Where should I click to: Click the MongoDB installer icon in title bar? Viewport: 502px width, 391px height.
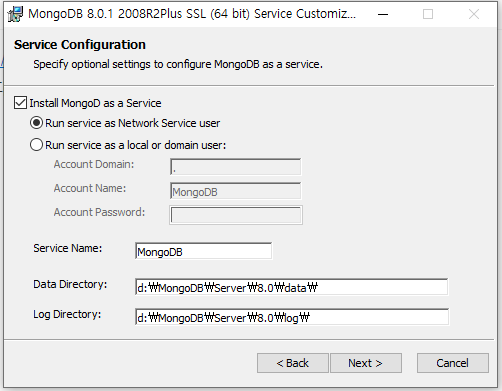coord(15,14)
